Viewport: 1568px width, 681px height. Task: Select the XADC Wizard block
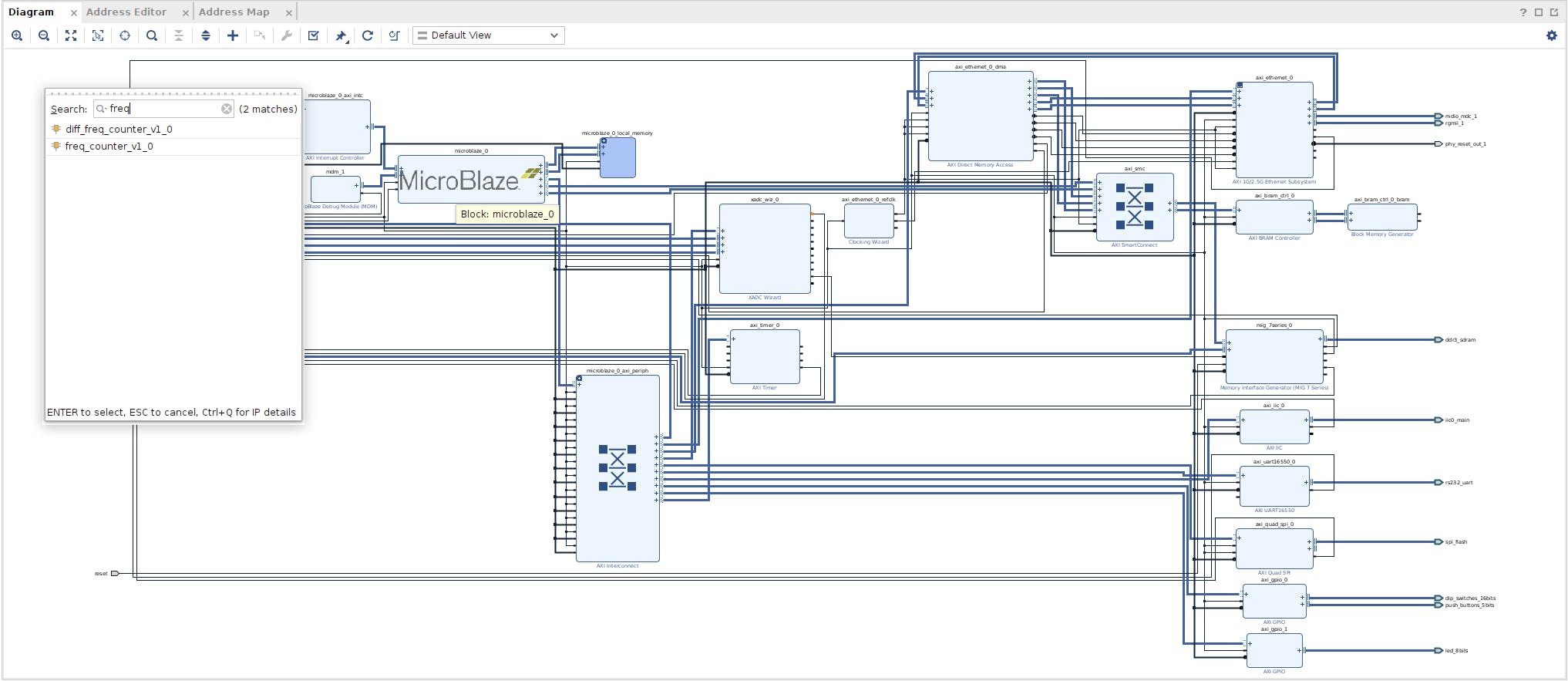point(765,248)
